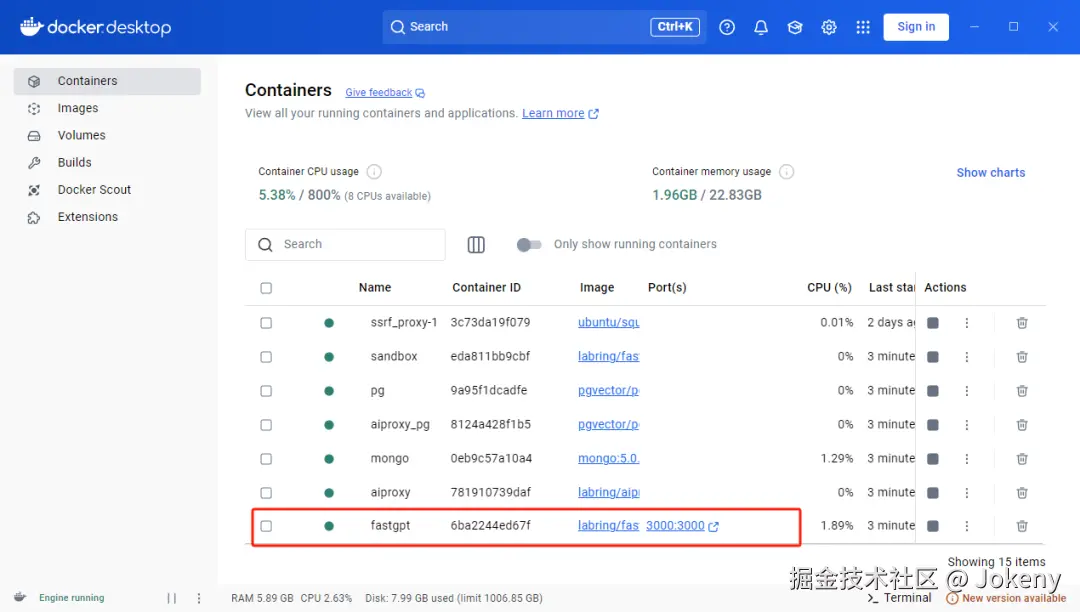This screenshot has height=612, width=1080.
Task: Pause the Docker engine from status bar
Action: (172, 598)
